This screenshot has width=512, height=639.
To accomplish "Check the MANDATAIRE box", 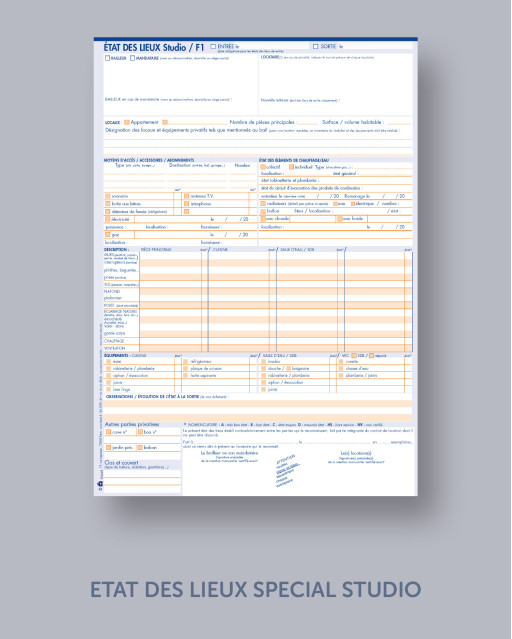I will click(132, 58).
